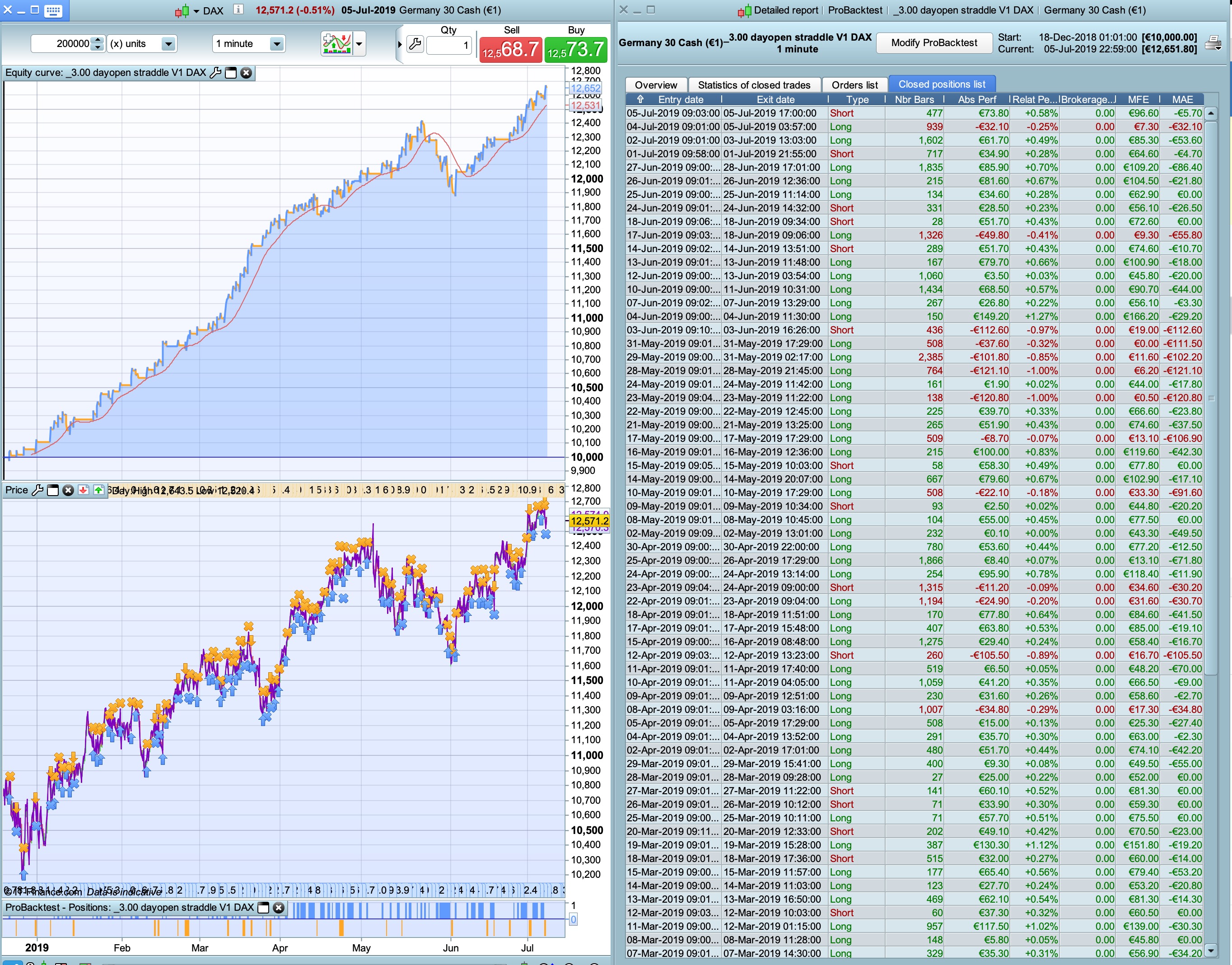This screenshot has height=965, width=1232.
Task: Switch to Statistics of closed trades tab
Action: point(754,85)
